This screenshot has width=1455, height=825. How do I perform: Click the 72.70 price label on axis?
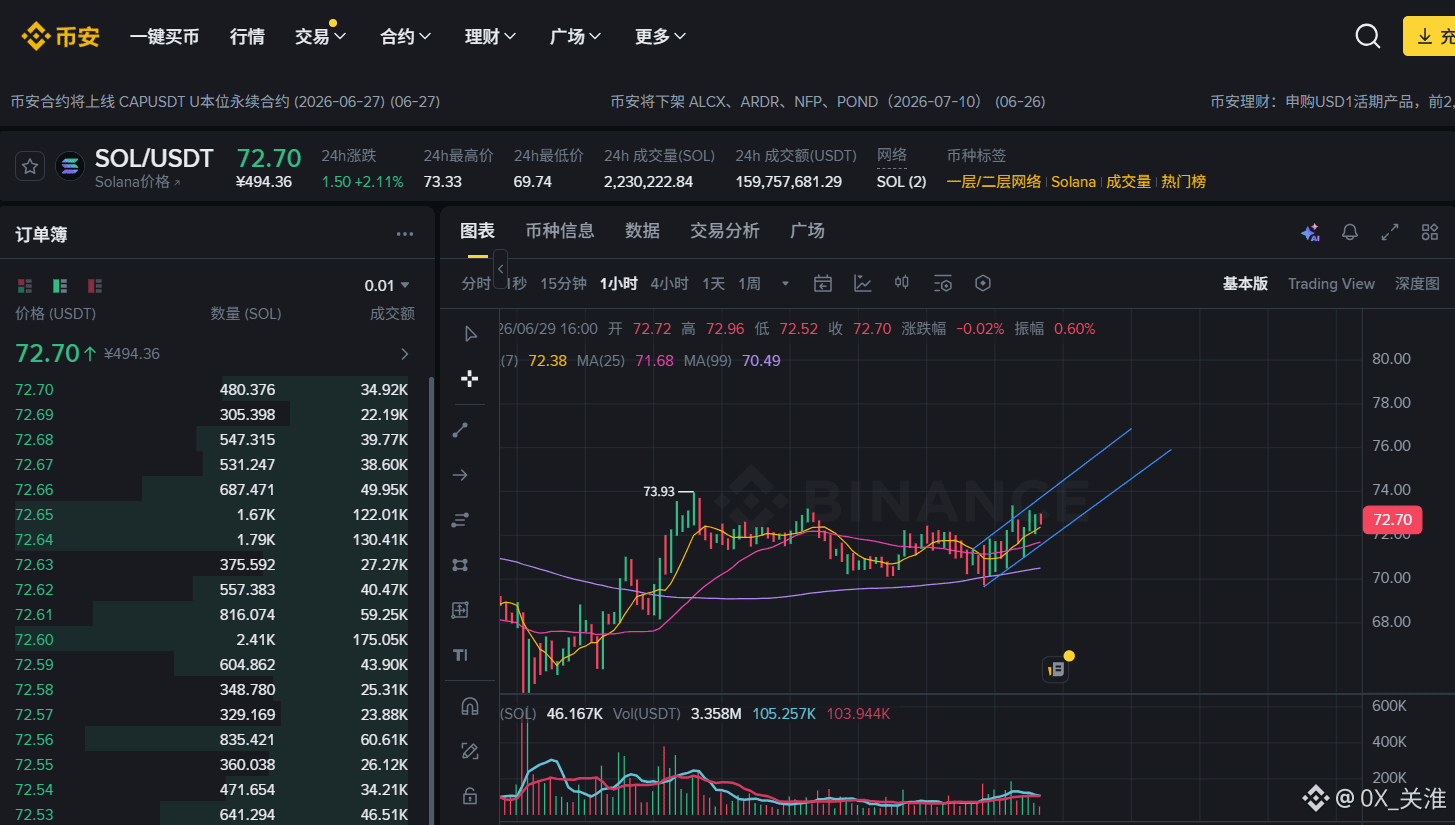click(1392, 519)
